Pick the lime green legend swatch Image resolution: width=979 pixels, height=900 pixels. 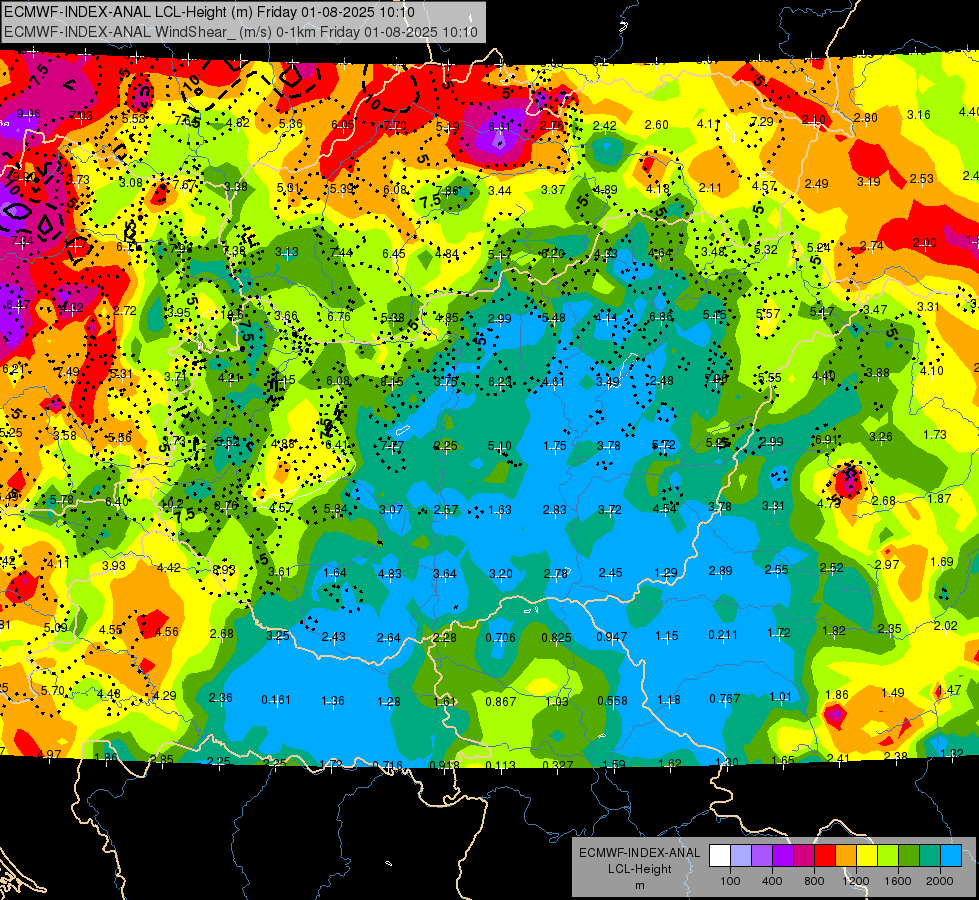[x=888, y=855]
